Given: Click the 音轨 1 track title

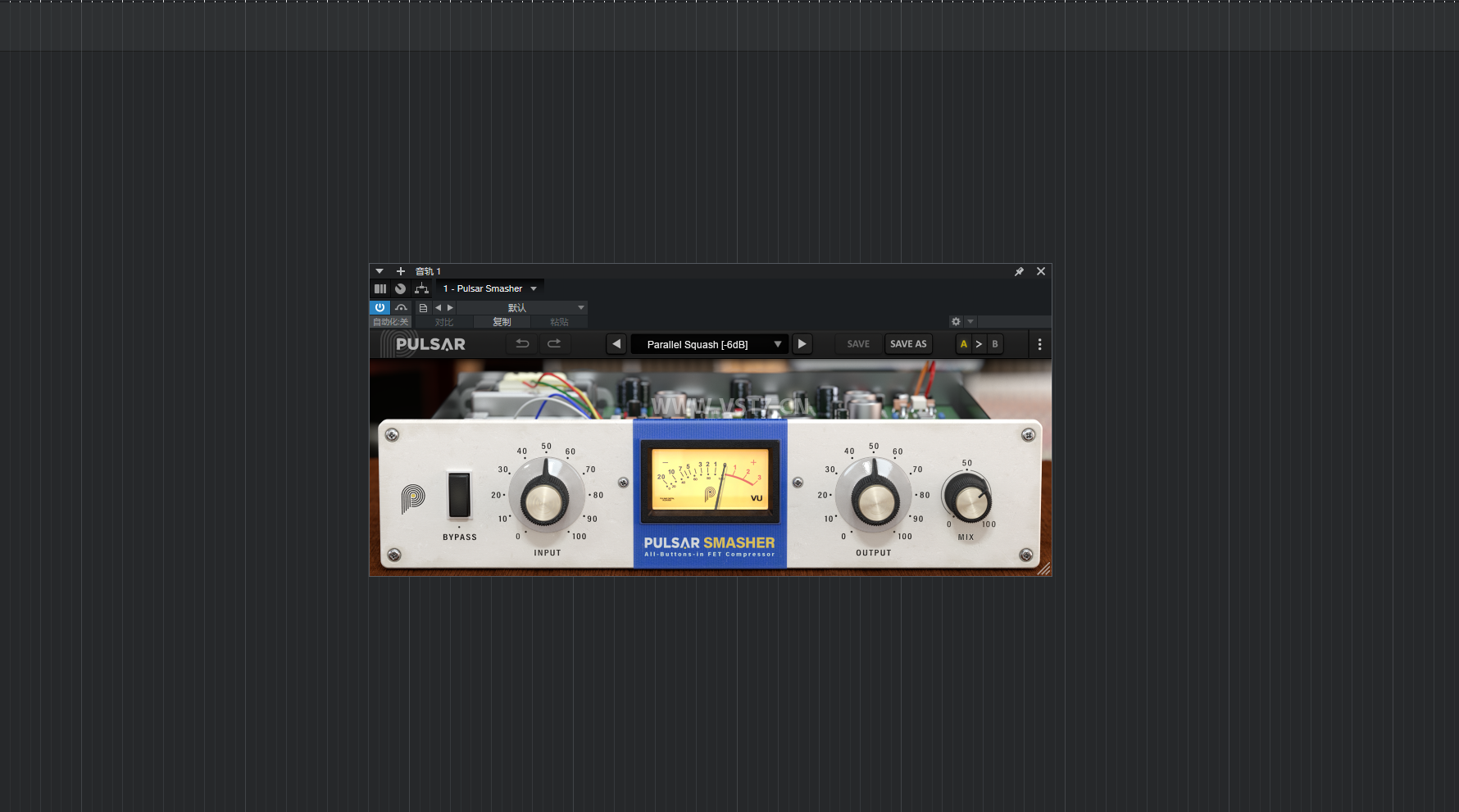Looking at the screenshot, I should point(428,271).
